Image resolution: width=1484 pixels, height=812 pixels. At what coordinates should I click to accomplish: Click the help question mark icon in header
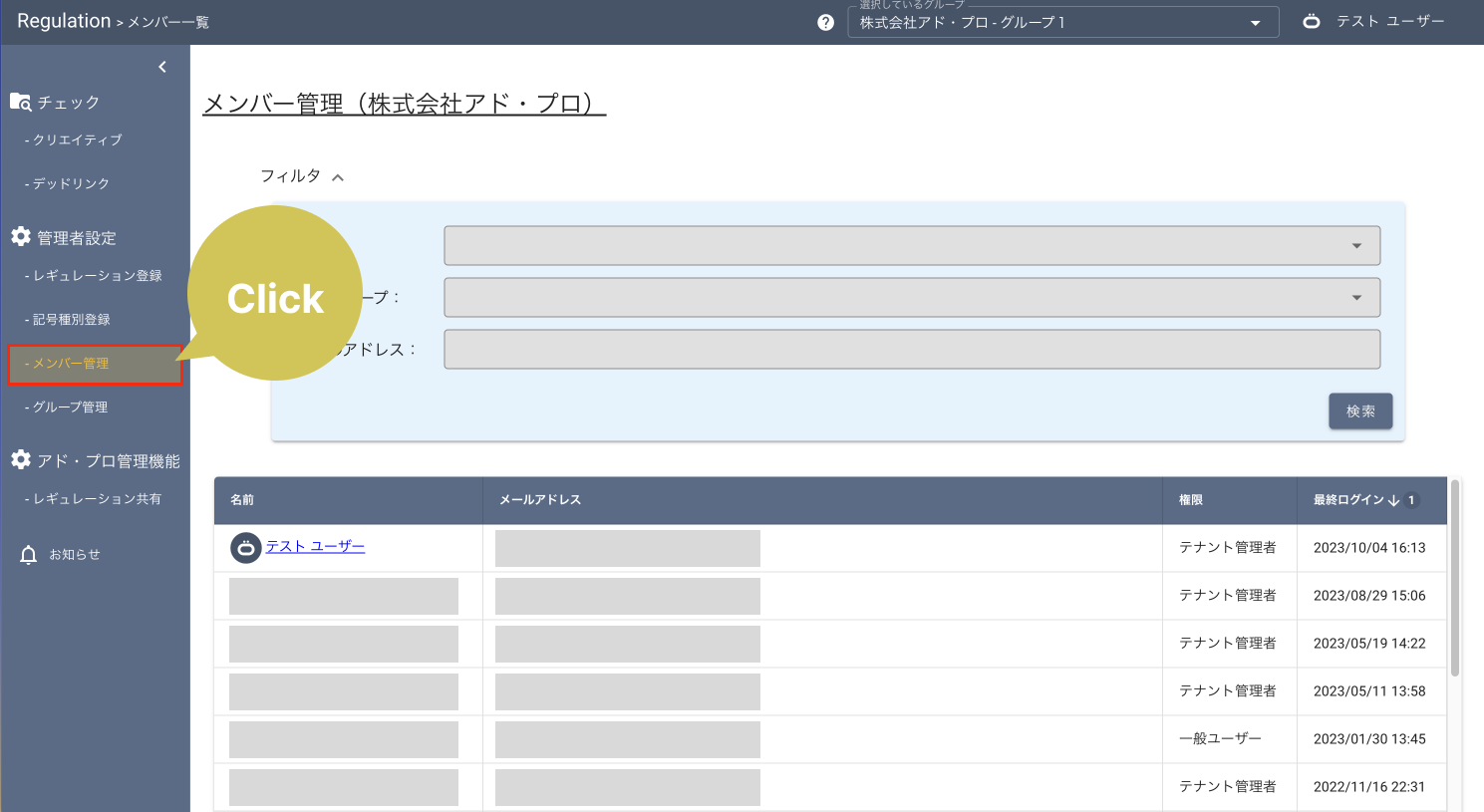[x=824, y=21]
